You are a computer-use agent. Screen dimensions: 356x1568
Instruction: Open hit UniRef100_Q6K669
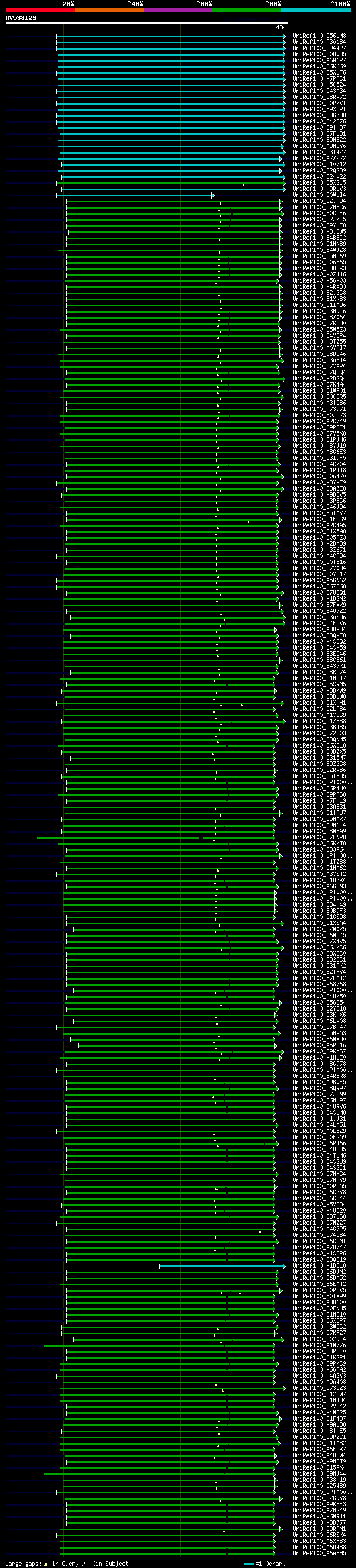click(x=319, y=66)
